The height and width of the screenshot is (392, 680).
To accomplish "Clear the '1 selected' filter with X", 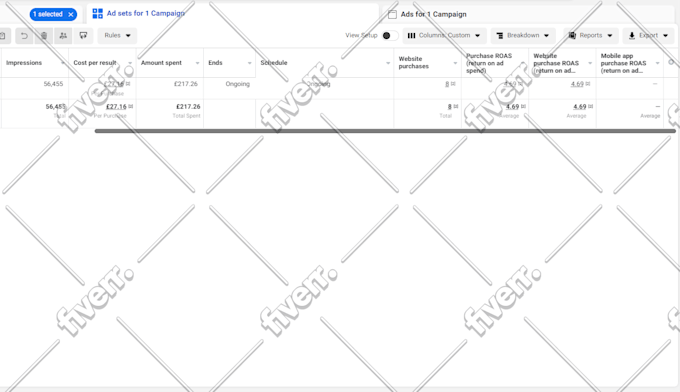I will (71, 14).
